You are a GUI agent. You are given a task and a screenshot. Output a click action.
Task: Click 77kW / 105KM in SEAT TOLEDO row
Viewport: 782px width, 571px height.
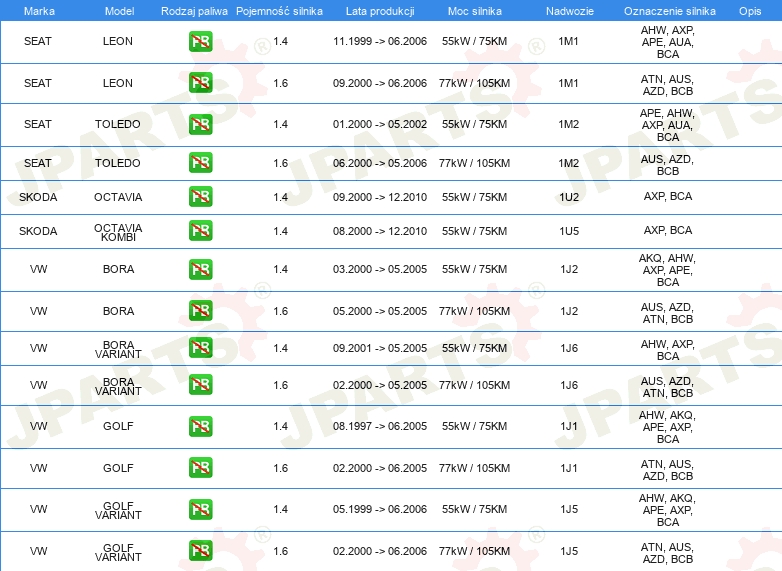(474, 163)
